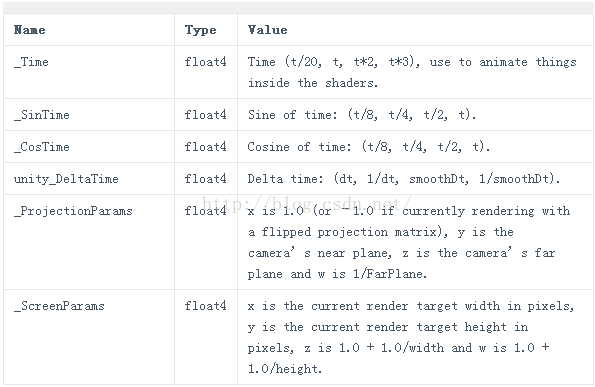Select the _ScreenParams variable name
The width and height of the screenshot is (595, 387).
tap(59, 306)
